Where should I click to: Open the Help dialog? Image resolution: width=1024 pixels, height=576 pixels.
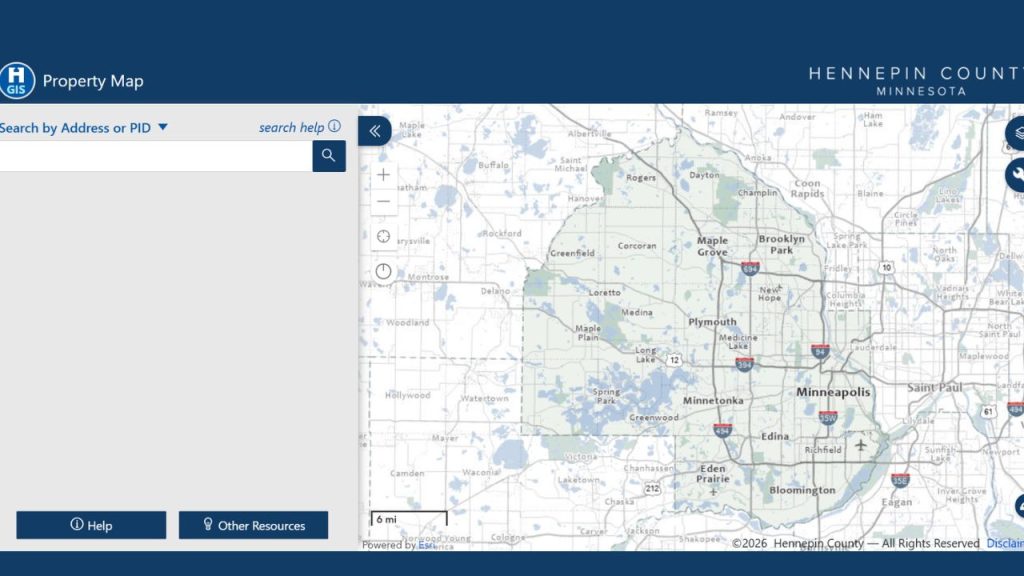(91, 524)
